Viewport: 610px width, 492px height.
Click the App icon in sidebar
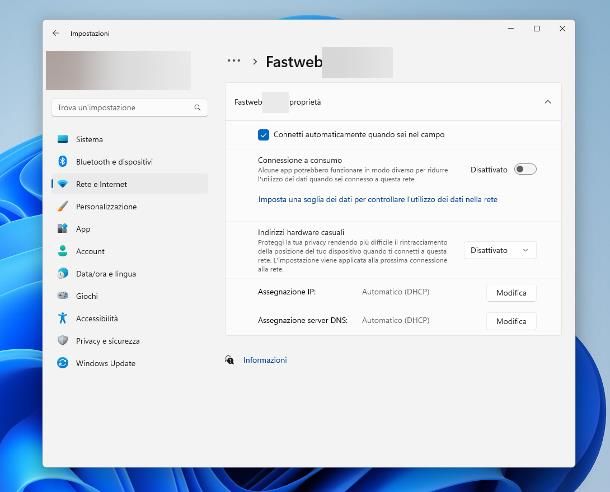pyautogui.click(x=63, y=229)
